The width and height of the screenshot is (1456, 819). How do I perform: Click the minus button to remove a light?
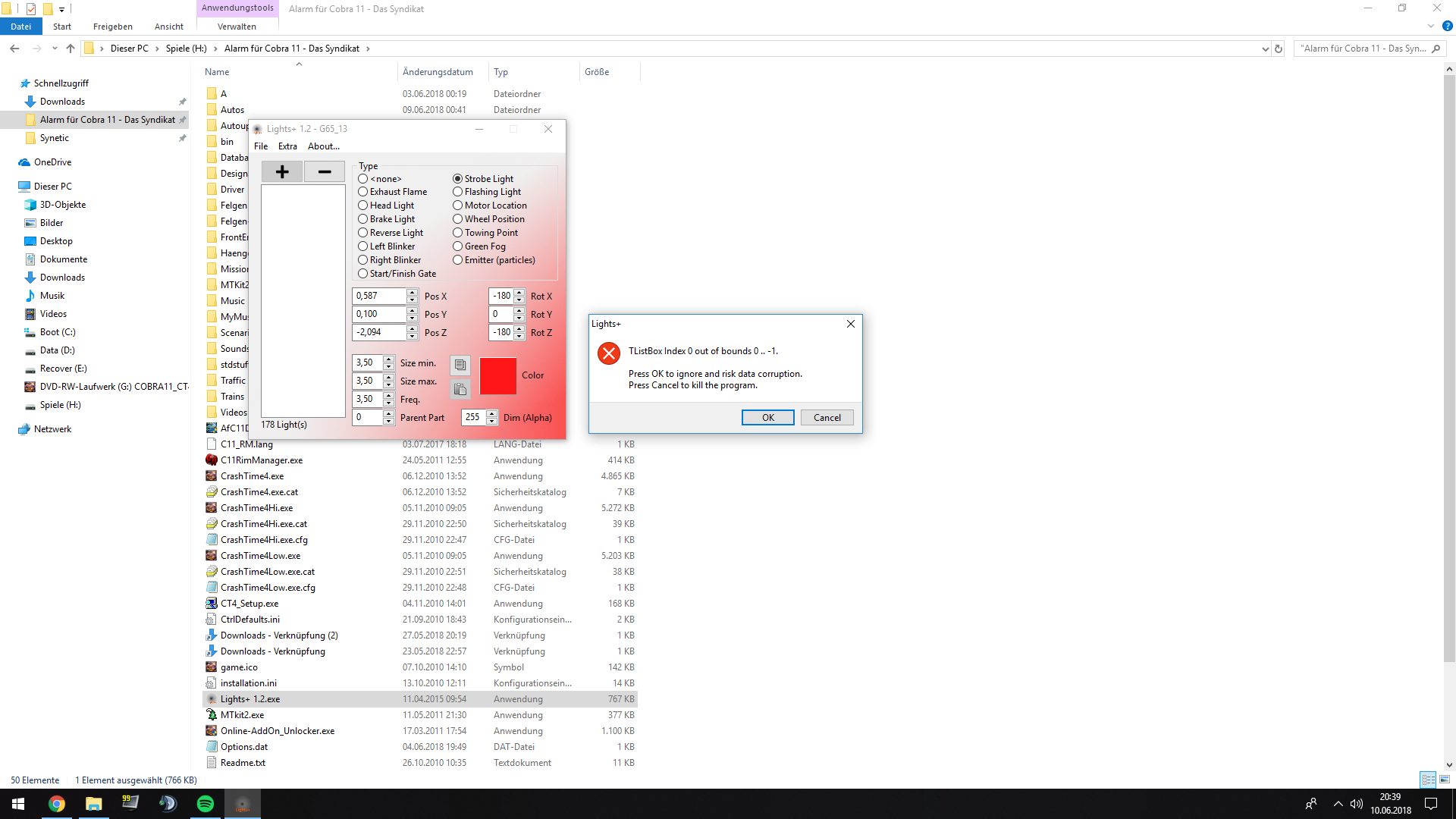coord(325,172)
